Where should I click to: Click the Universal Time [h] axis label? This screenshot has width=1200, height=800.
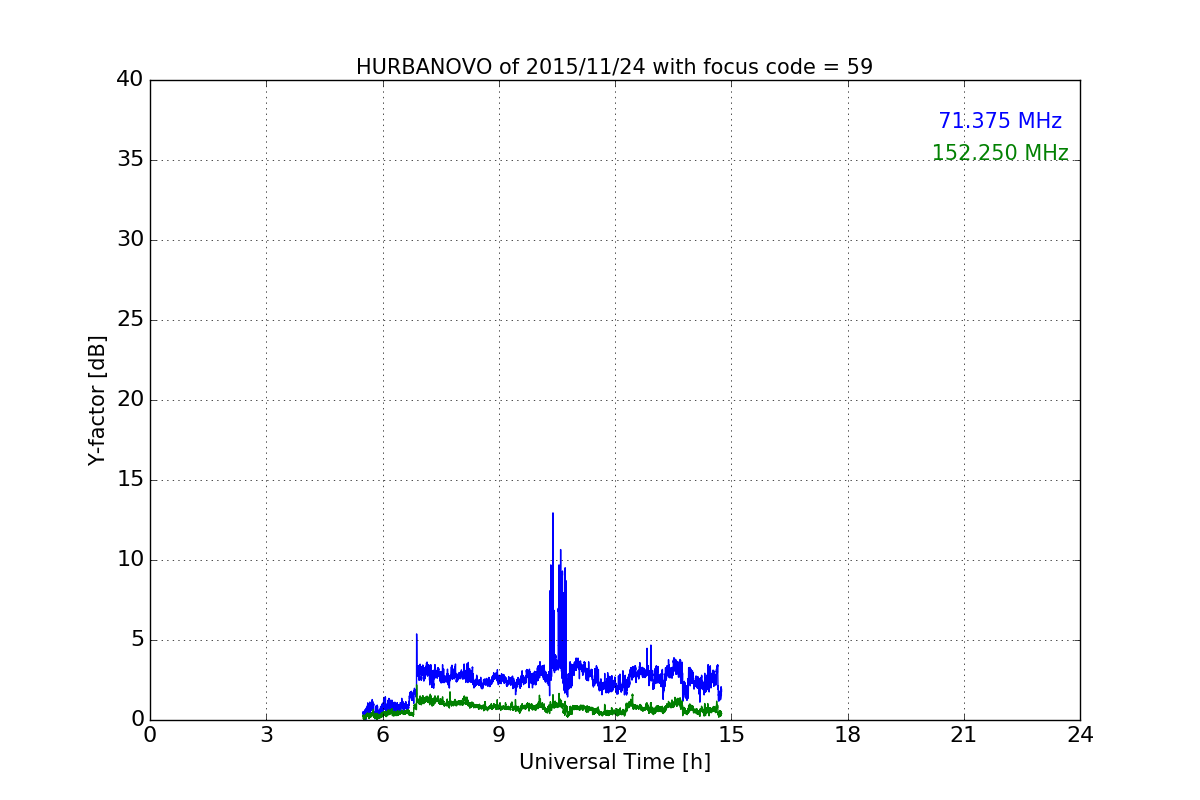click(x=615, y=762)
